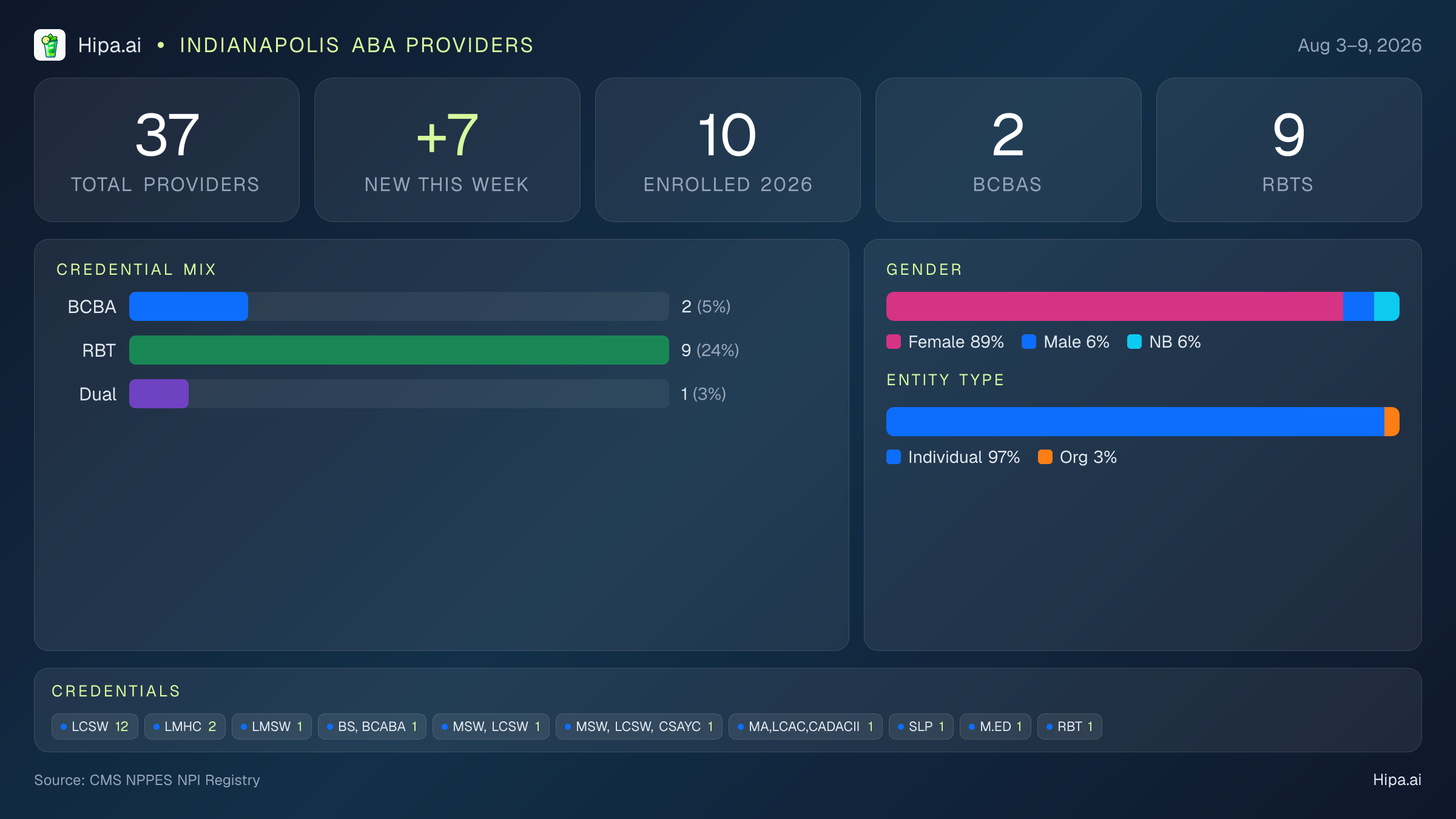Click the Credentials section heading
1456x819 pixels.
pos(116,691)
